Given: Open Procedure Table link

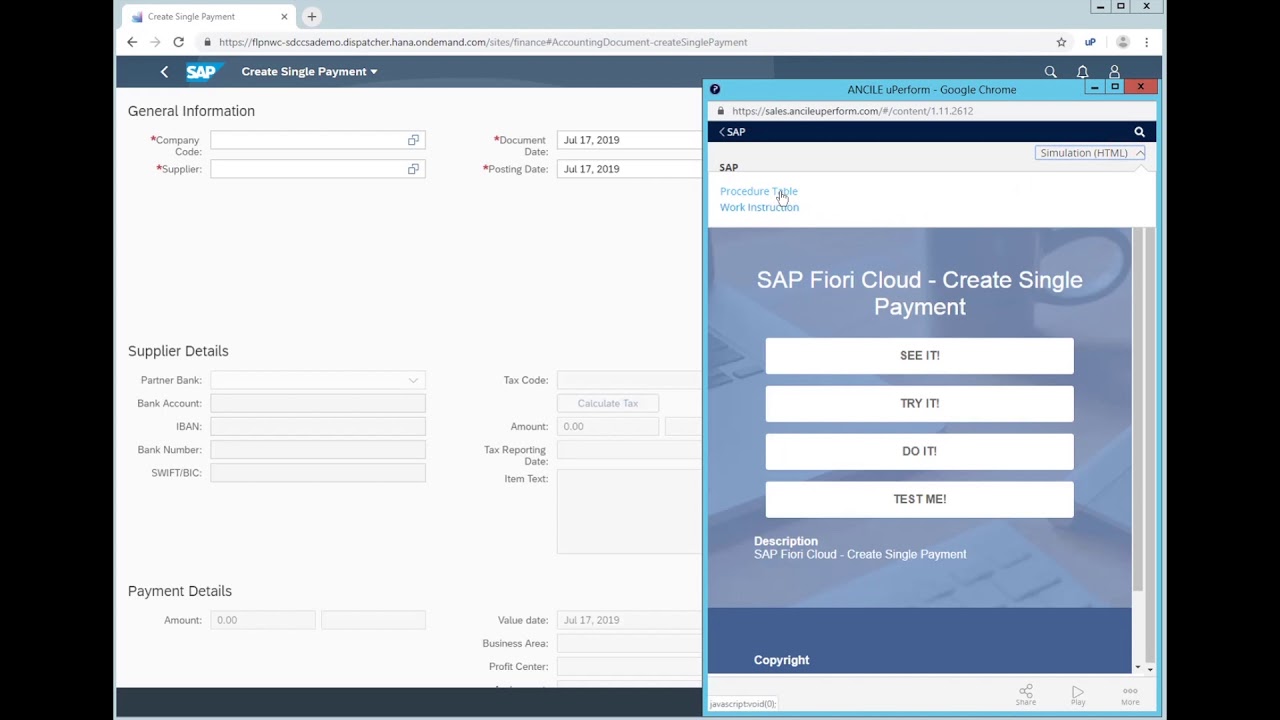Looking at the screenshot, I should [759, 191].
